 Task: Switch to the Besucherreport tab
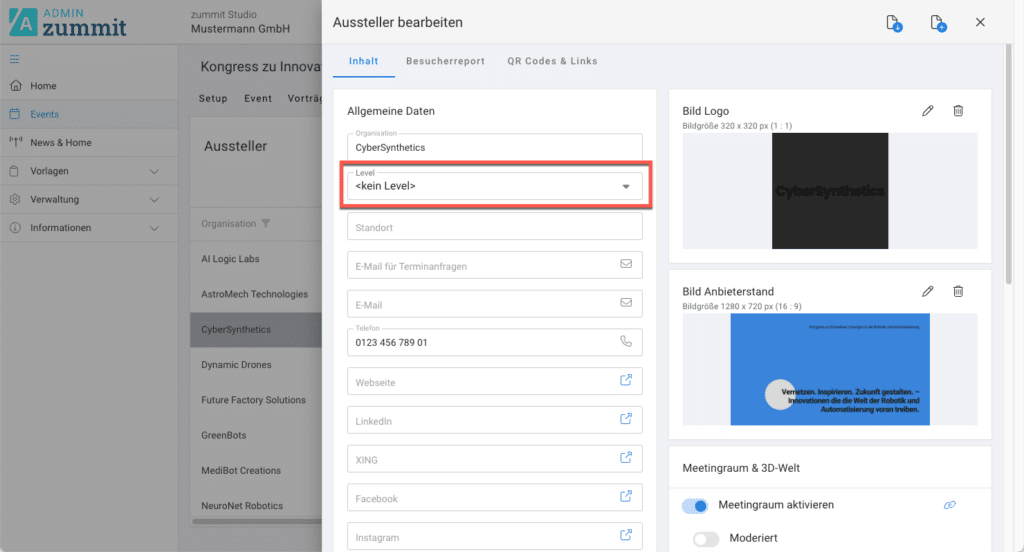(x=445, y=61)
